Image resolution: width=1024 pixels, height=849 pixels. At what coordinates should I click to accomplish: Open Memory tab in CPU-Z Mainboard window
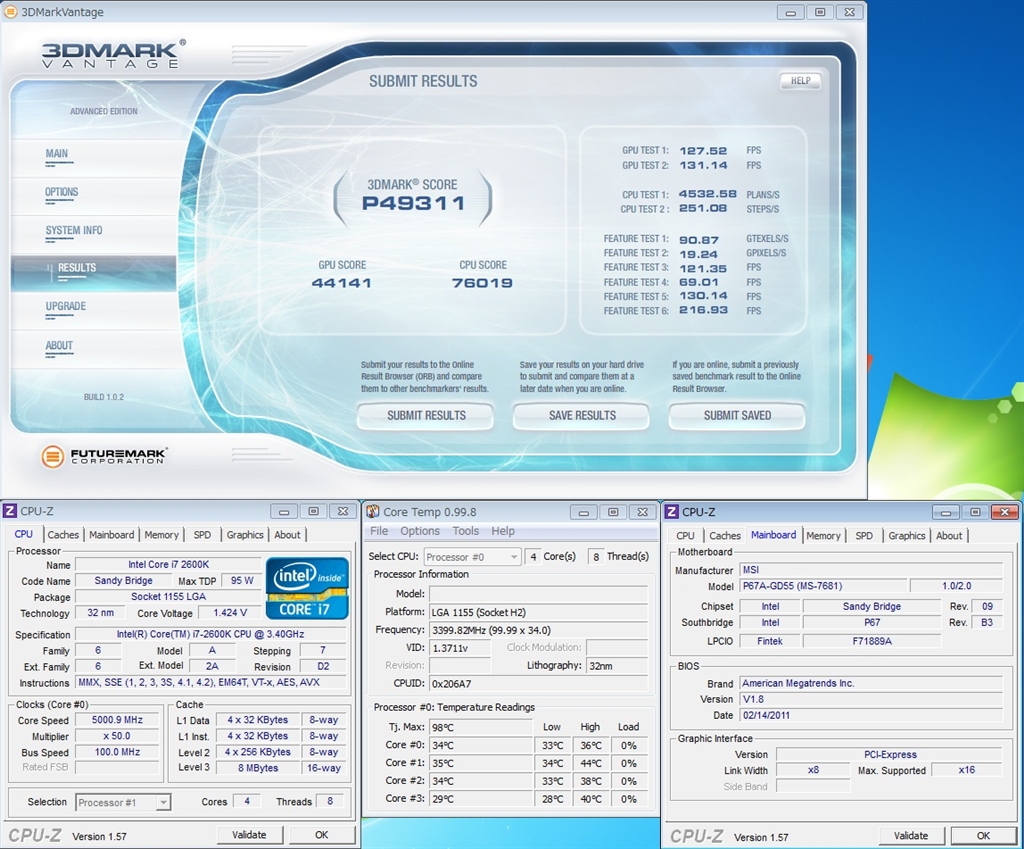coord(824,536)
